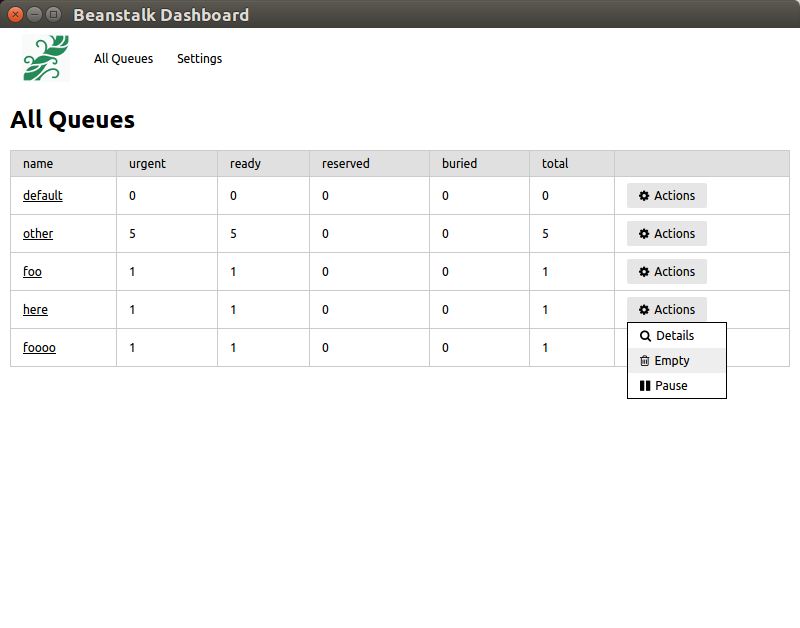The image size is (800, 628).
Task: Click the magnifier icon beside Details
Action: [645, 336]
